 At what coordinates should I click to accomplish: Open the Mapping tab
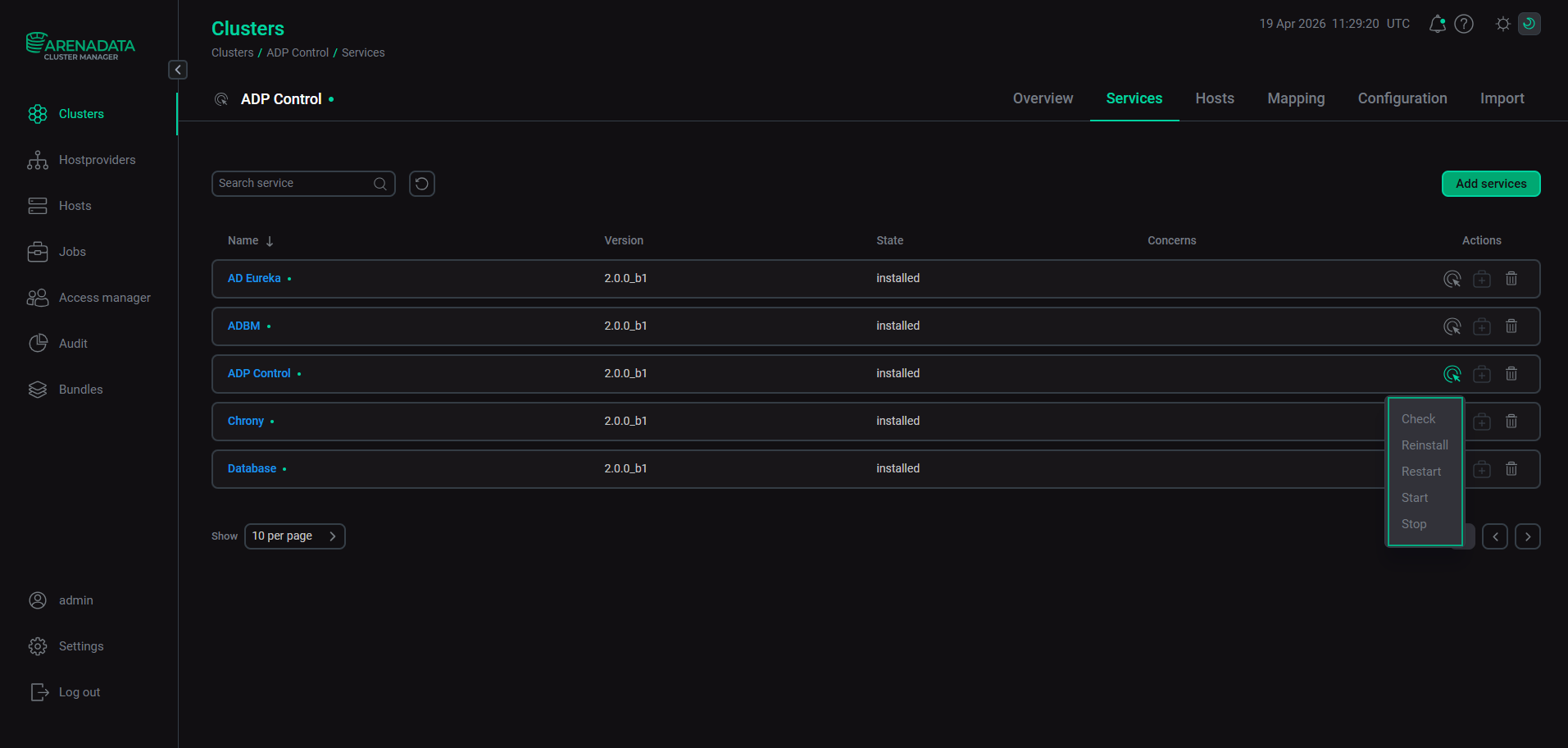(1296, 98)
